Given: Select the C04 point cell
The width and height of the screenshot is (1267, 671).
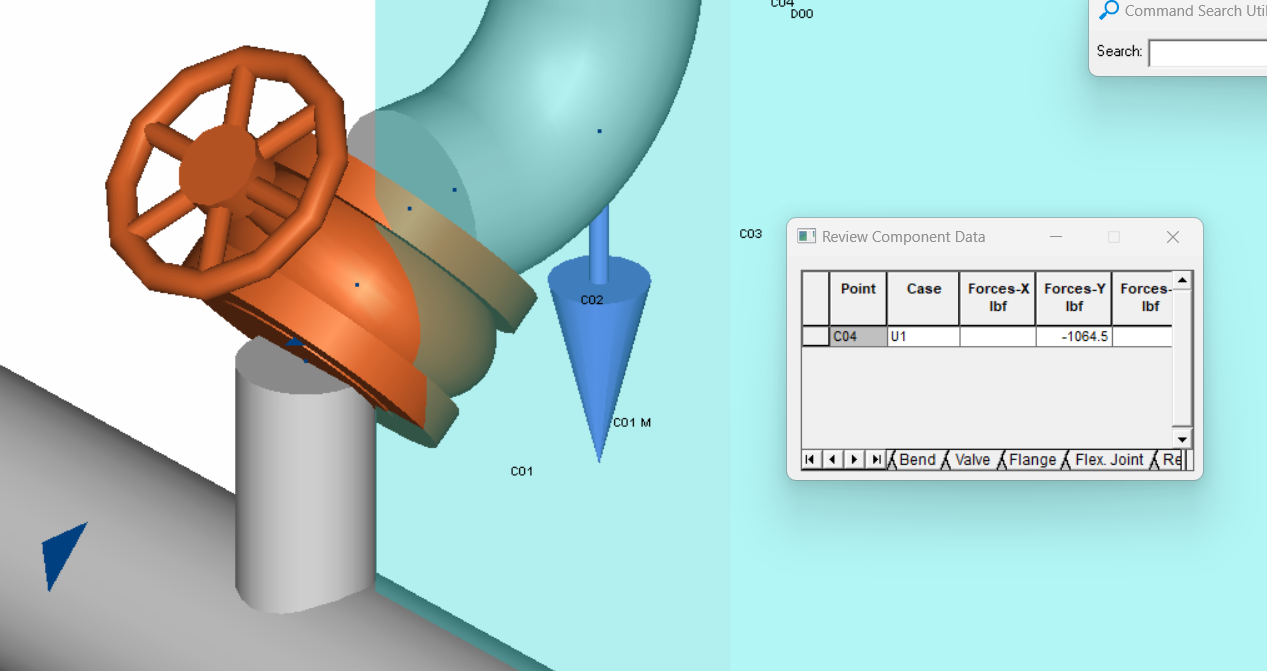Looking at the screenshot, I should [x=858, y=337].
